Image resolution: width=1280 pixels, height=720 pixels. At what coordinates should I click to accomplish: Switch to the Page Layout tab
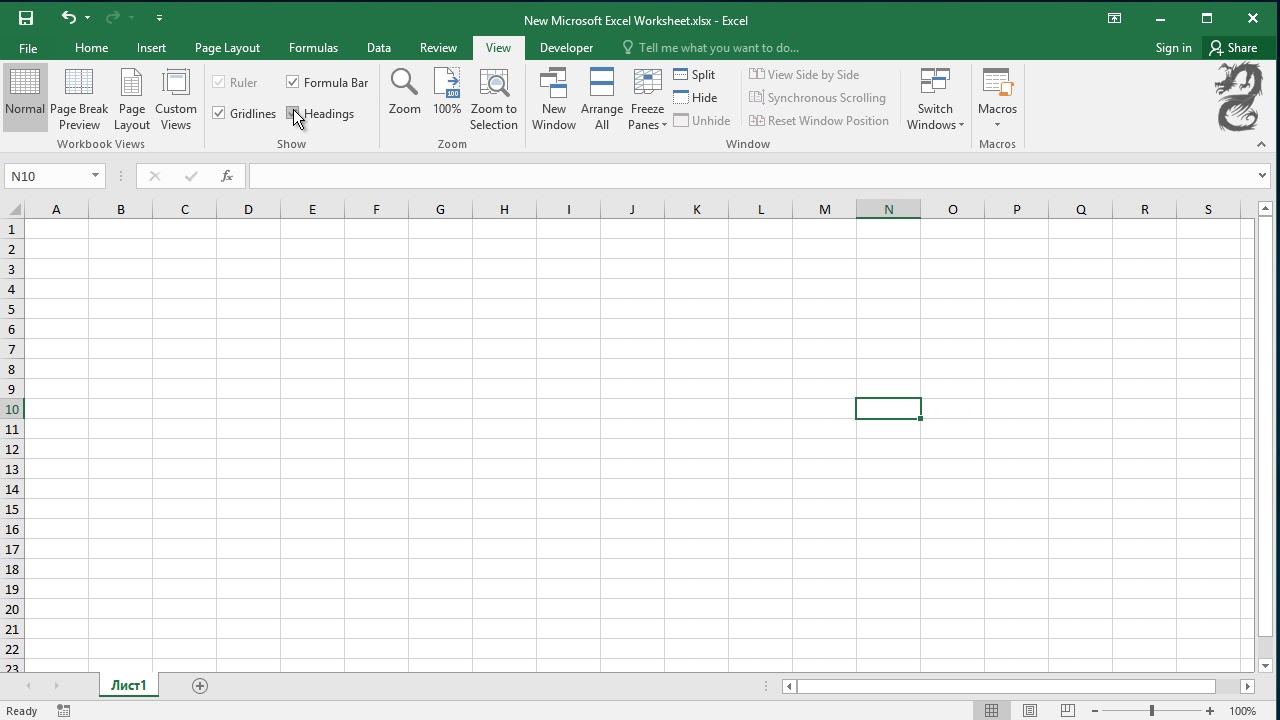227,48
